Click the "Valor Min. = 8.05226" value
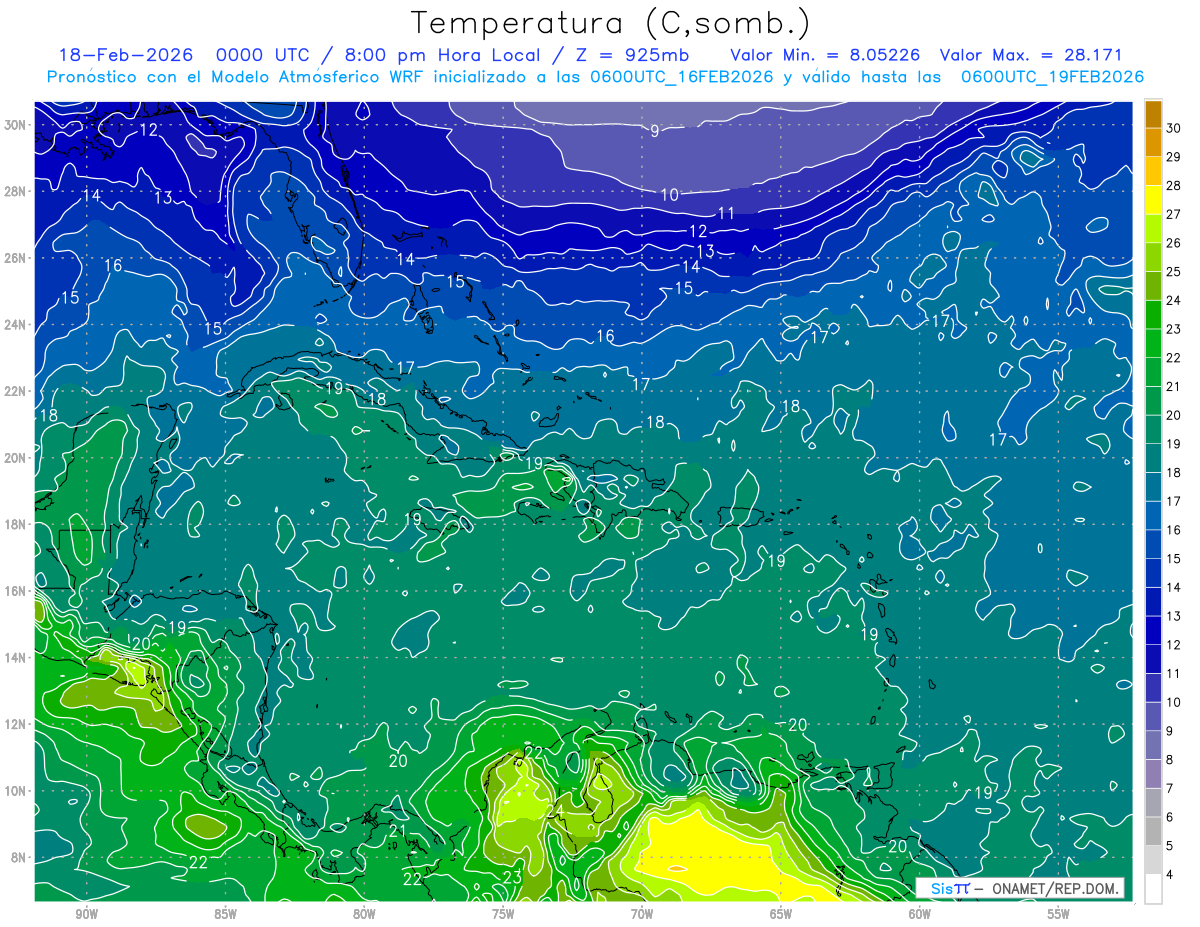This screenshot has width=1200, height=927. [x=825, y=55]
